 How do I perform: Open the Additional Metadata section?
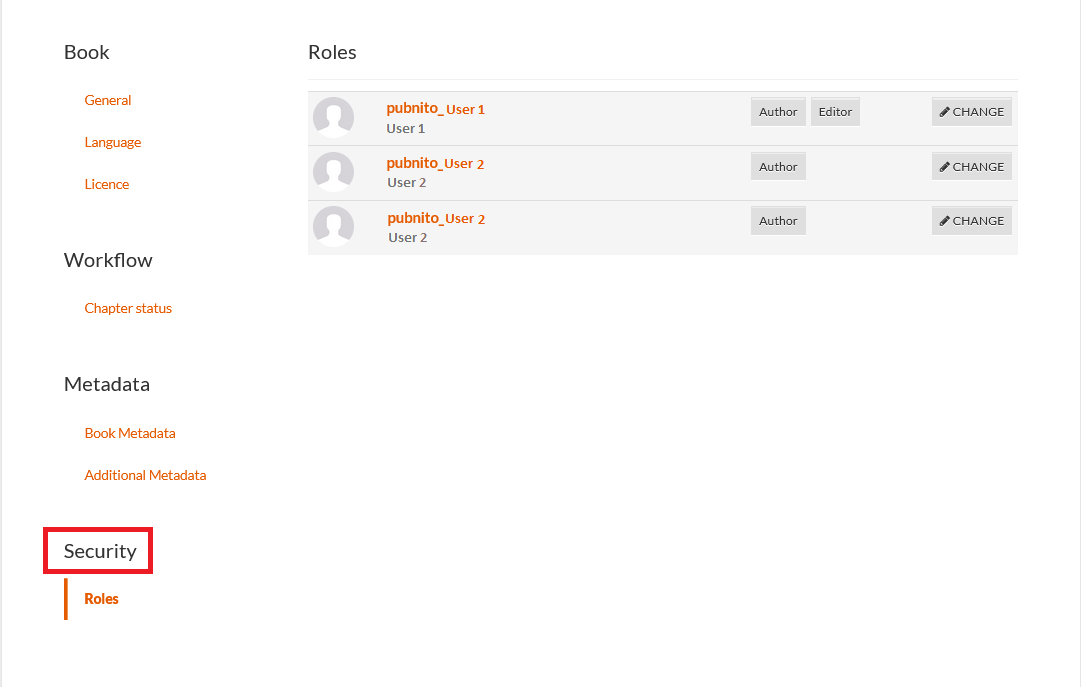coord(145,475)
